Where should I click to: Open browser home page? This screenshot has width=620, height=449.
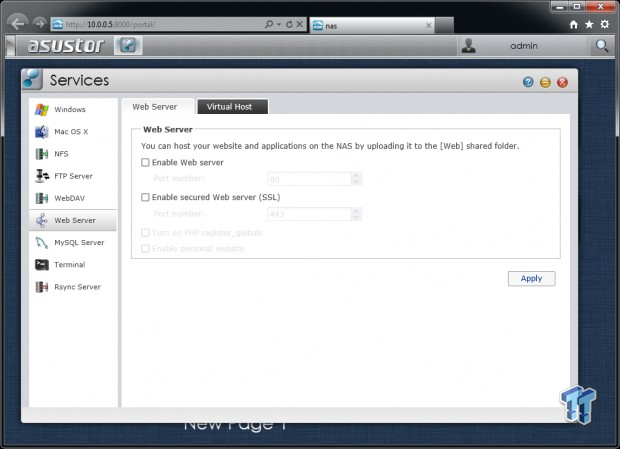573,25
